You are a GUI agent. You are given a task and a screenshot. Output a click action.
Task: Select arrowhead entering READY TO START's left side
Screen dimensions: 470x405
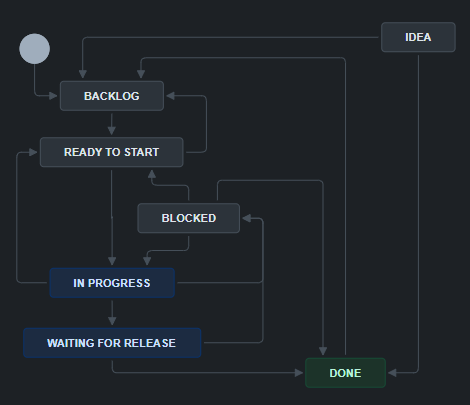[x=33, y=152]
